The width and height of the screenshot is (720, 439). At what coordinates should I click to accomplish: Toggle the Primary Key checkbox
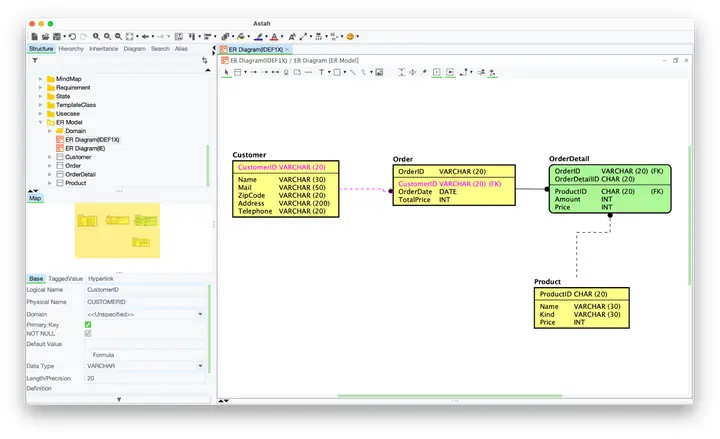point(88,324)
